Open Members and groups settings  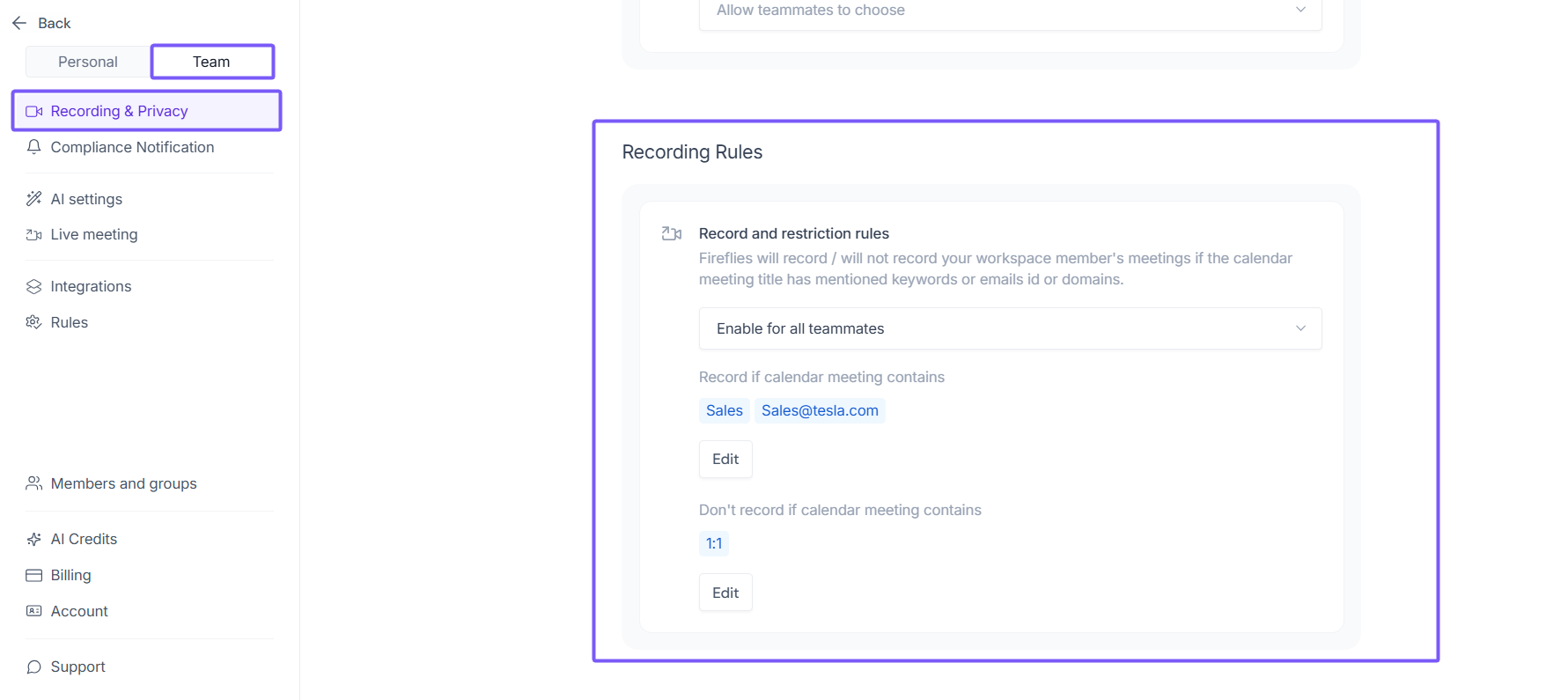tap(123, 483)
